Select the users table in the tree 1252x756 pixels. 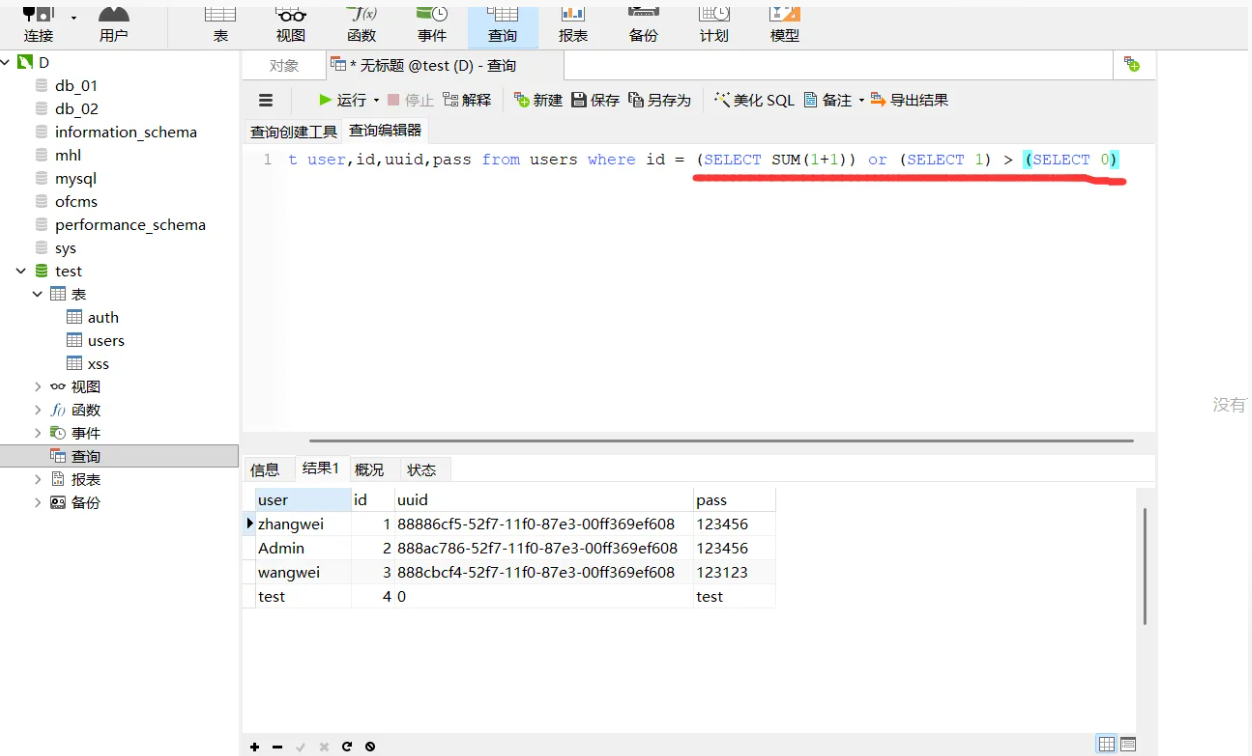(x=105, y=341)
